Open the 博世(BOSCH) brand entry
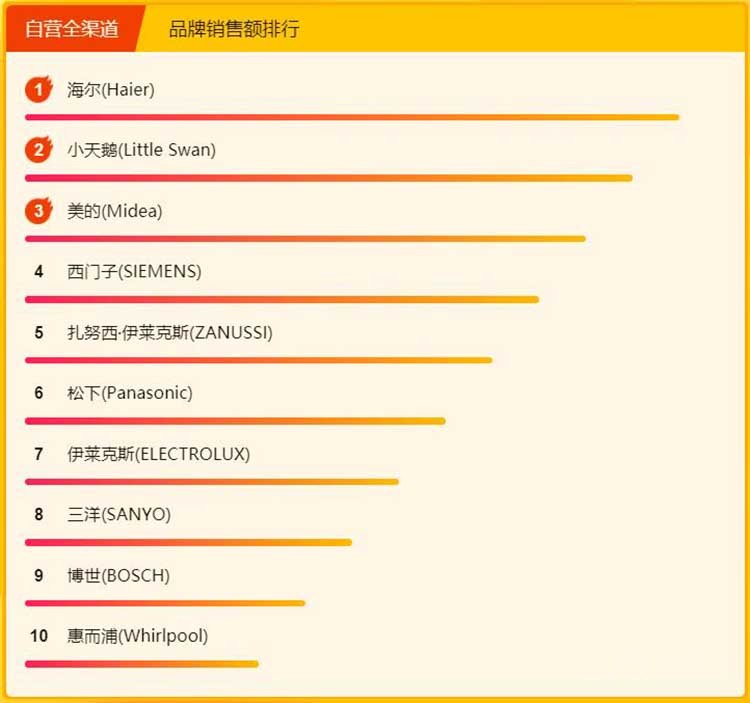The height and width of the screenshot is (703, 750). tap(118, 575)
